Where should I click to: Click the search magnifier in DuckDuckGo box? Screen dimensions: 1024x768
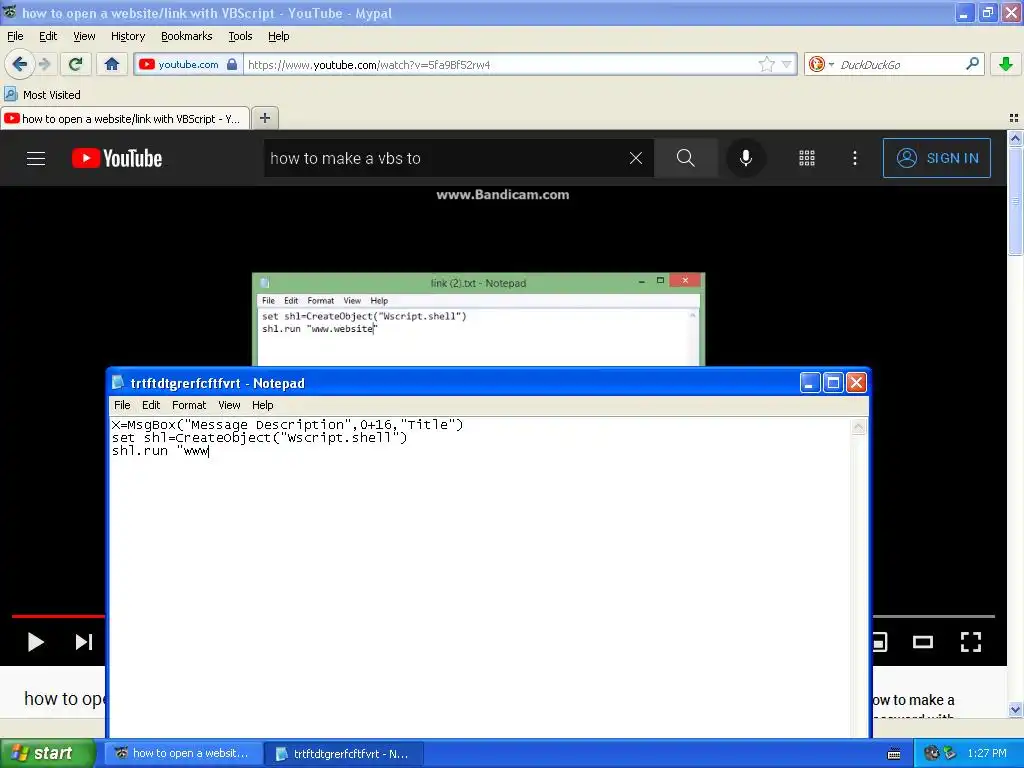coord(972,64)
